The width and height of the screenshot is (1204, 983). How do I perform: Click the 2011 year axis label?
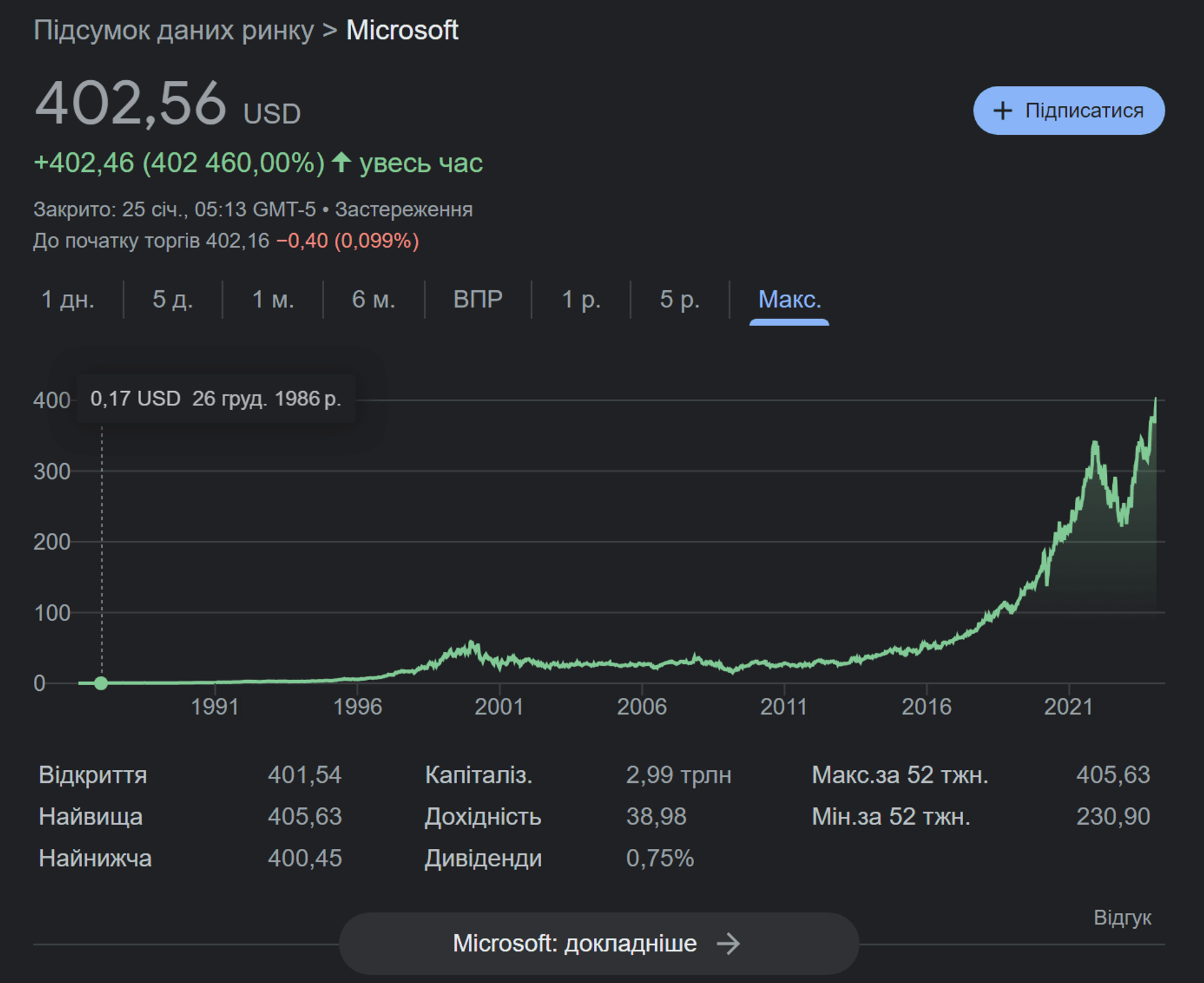pos(783,707)
